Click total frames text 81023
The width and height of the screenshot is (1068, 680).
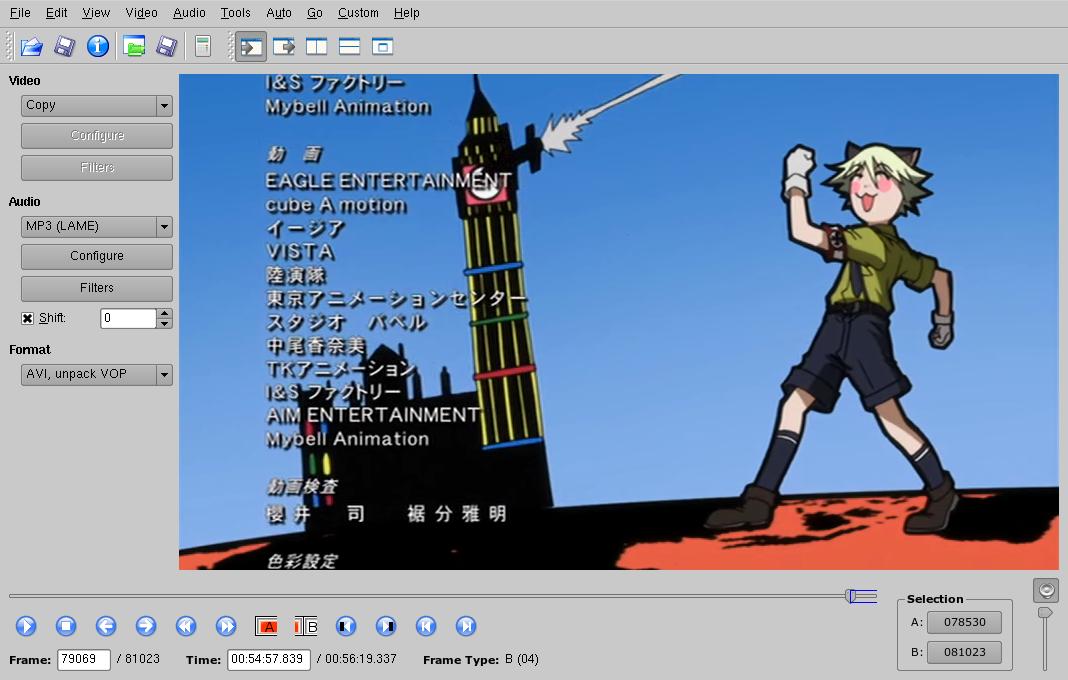[x=142, y=660]
